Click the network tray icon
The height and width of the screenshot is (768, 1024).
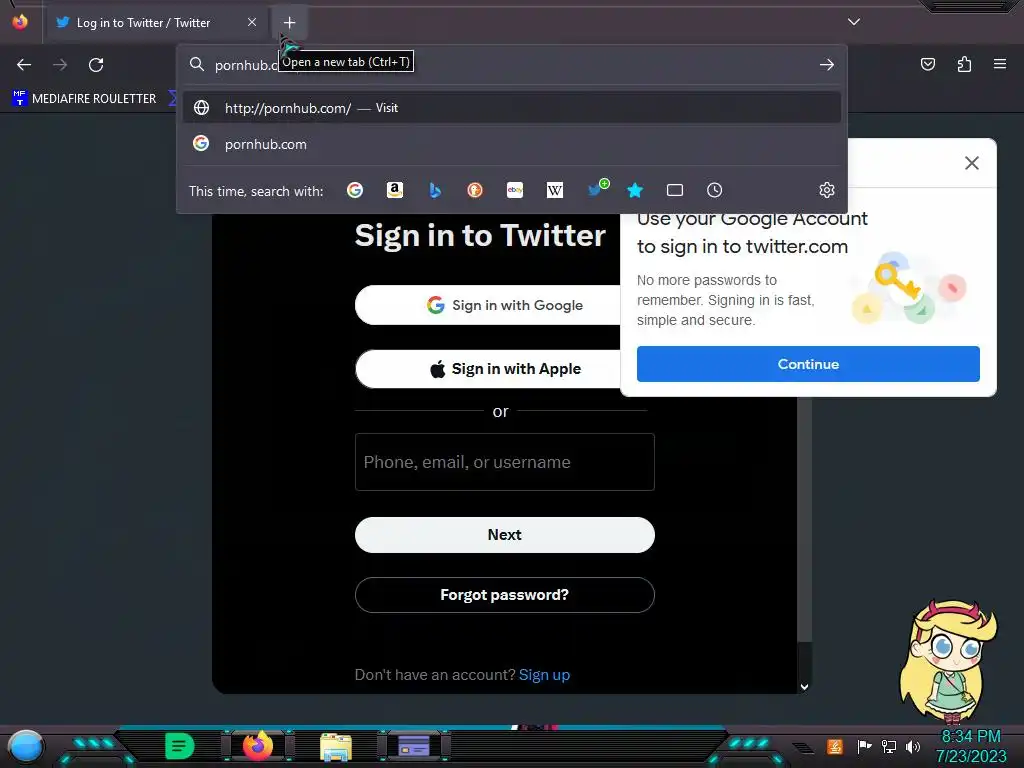pos(889,746)
